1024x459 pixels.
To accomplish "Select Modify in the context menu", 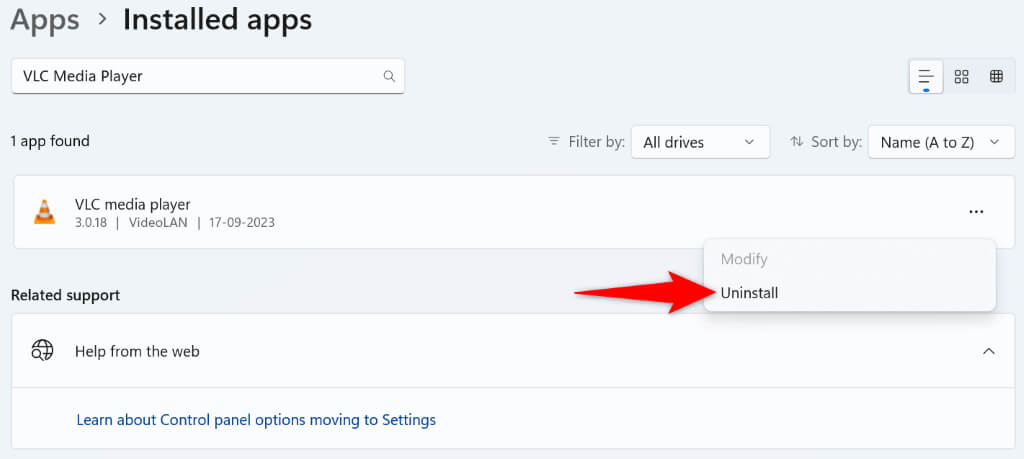I will (744, 259).
